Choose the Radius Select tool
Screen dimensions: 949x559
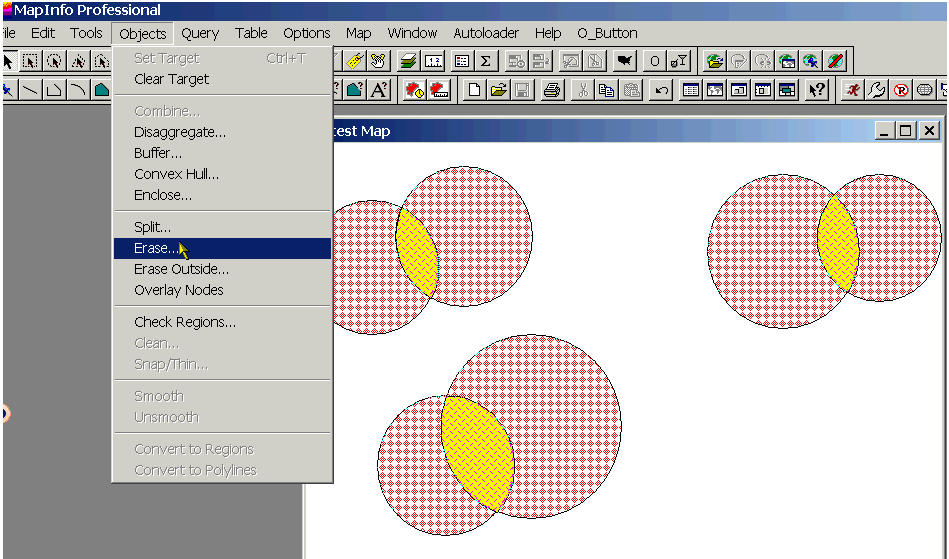click(55, 61)
